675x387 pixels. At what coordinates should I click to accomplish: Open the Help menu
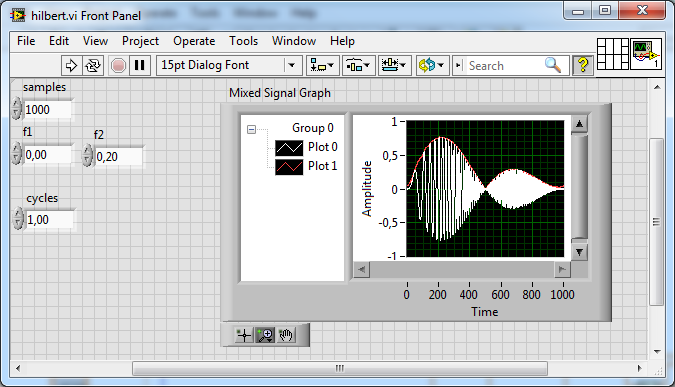(342, 41)
